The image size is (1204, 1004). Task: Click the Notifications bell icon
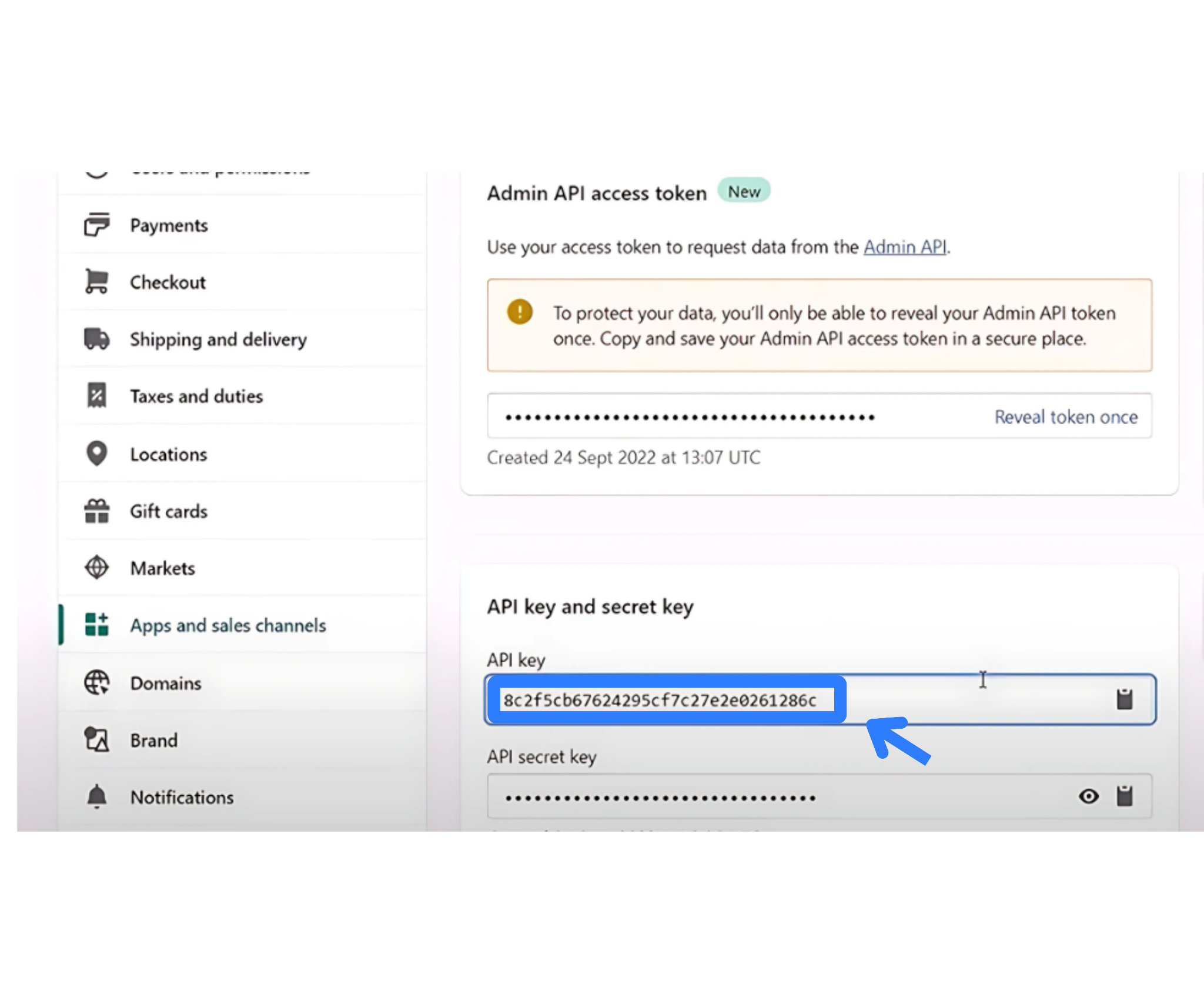96,796
